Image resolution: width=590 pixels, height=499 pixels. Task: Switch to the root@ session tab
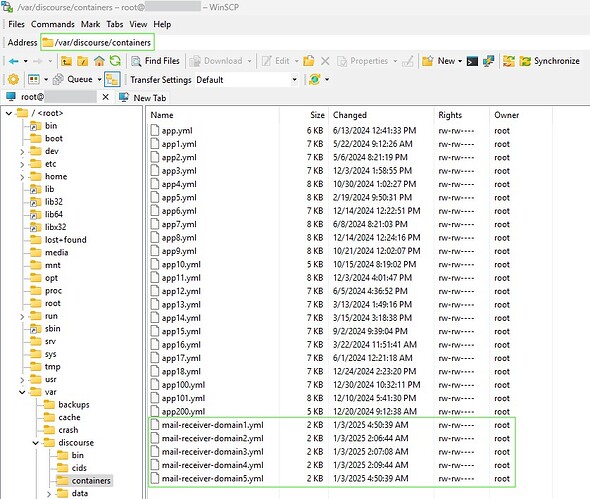[x=51, y=97]
